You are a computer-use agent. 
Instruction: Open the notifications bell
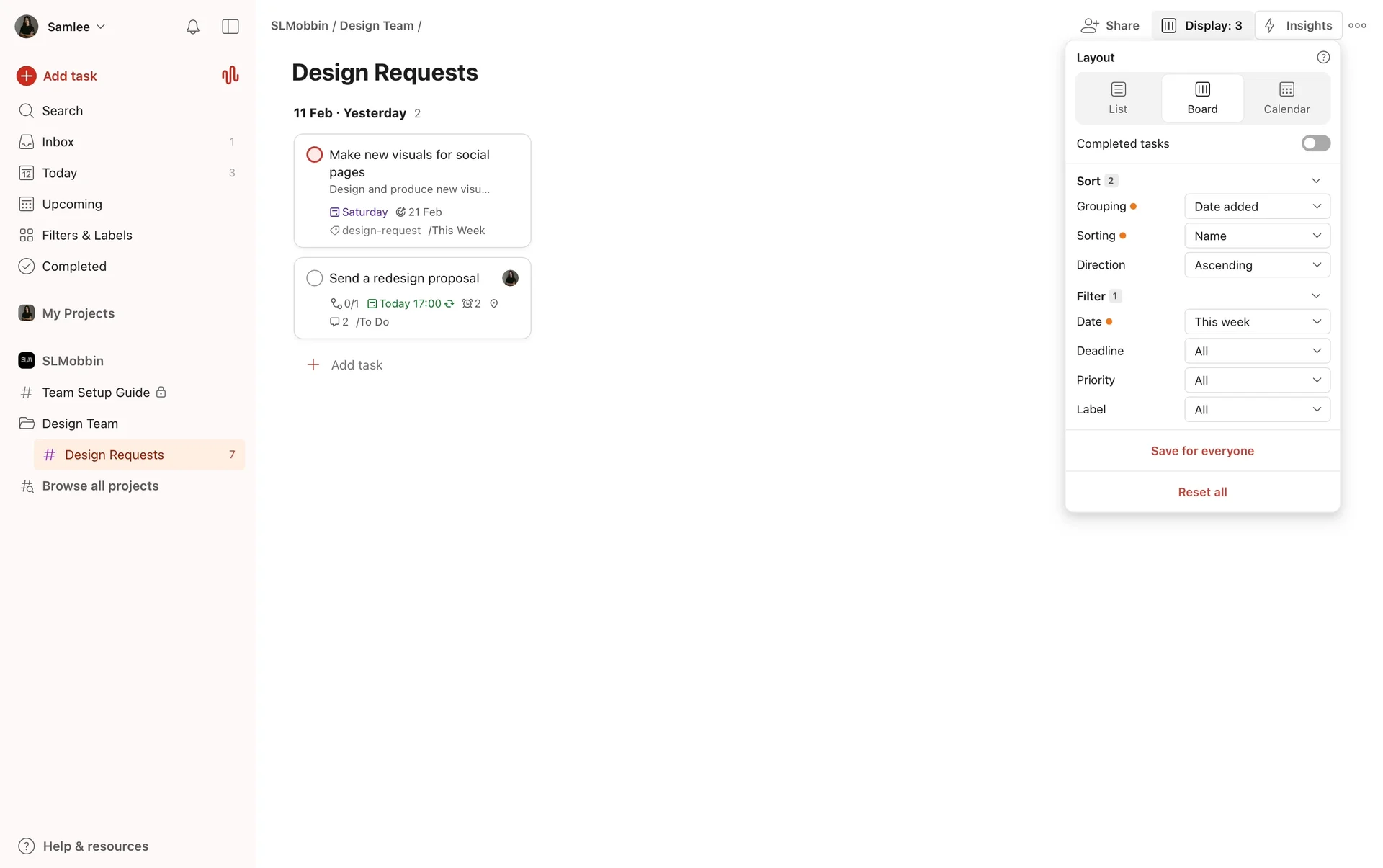pos(192,27)
